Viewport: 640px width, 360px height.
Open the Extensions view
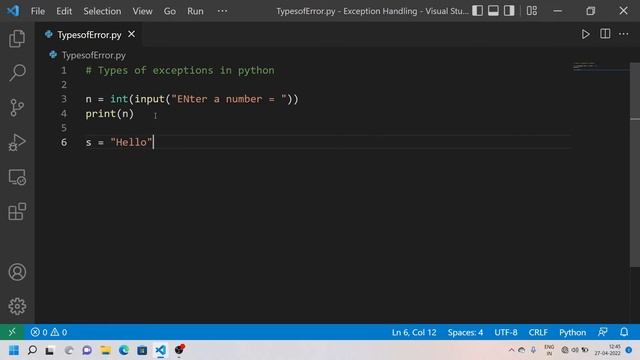pos(17,212)
